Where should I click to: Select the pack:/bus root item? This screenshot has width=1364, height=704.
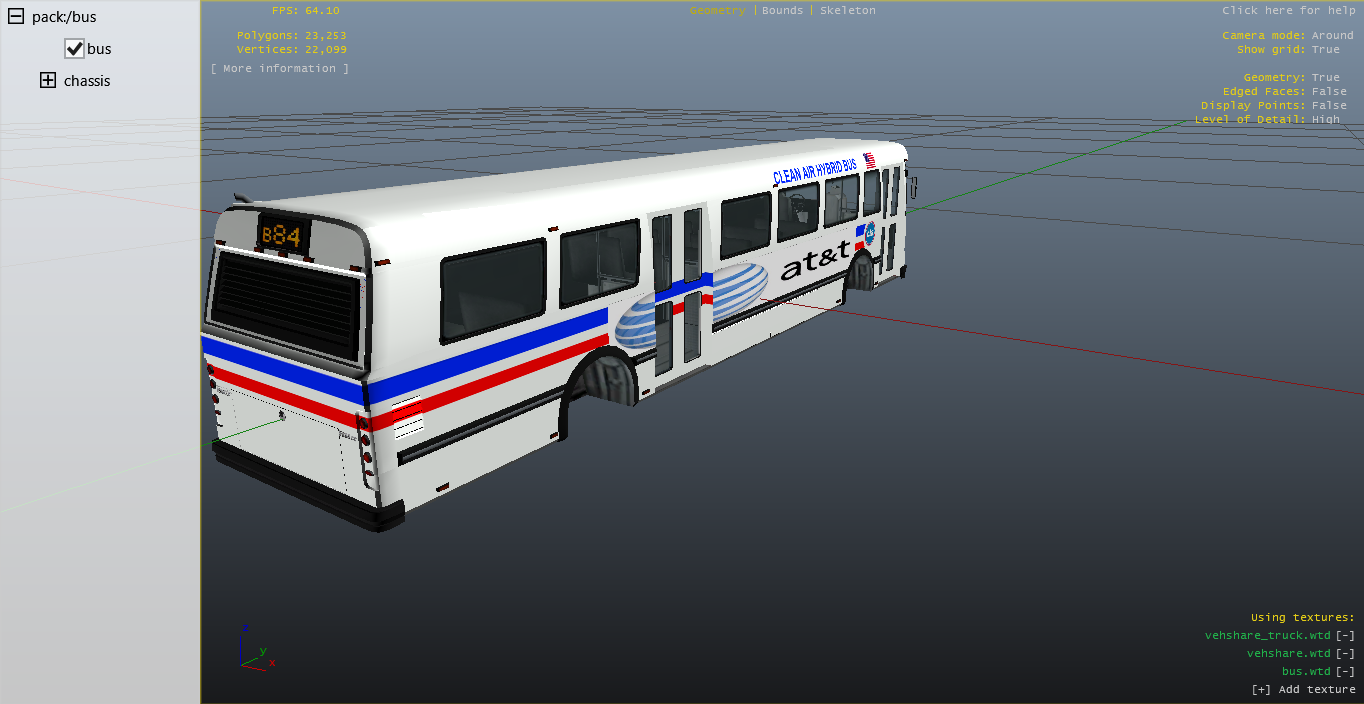pyautogui.click(x=64, y=17)
